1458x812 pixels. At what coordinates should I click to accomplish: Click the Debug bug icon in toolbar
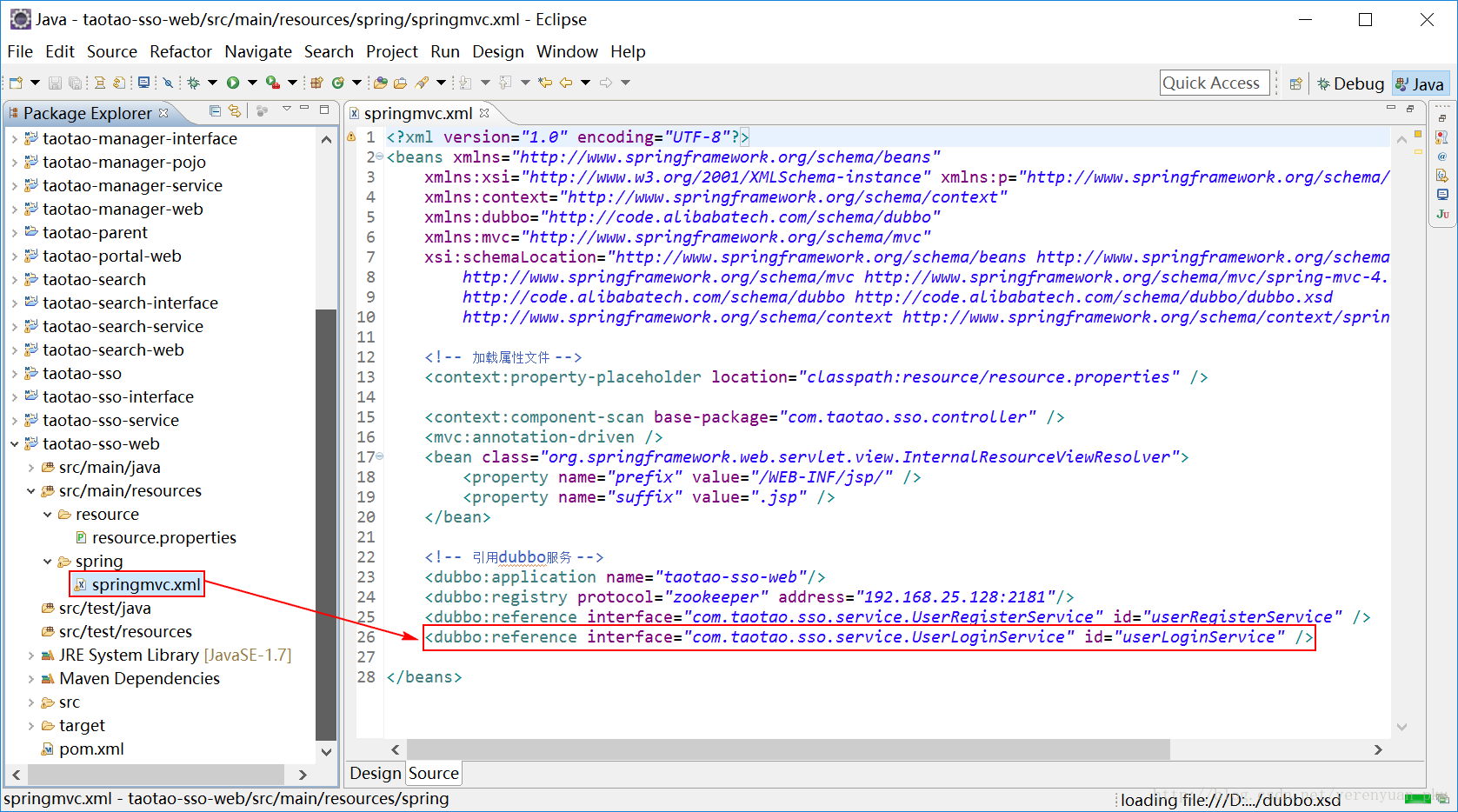pyautogui.click(x=193, y=83)
